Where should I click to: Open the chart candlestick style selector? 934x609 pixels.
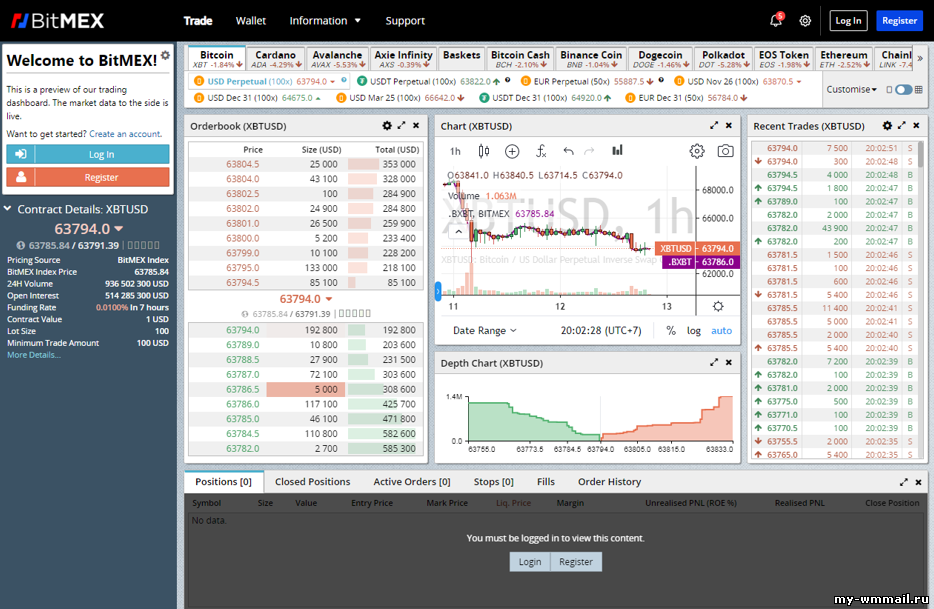[x=484, y=151]
